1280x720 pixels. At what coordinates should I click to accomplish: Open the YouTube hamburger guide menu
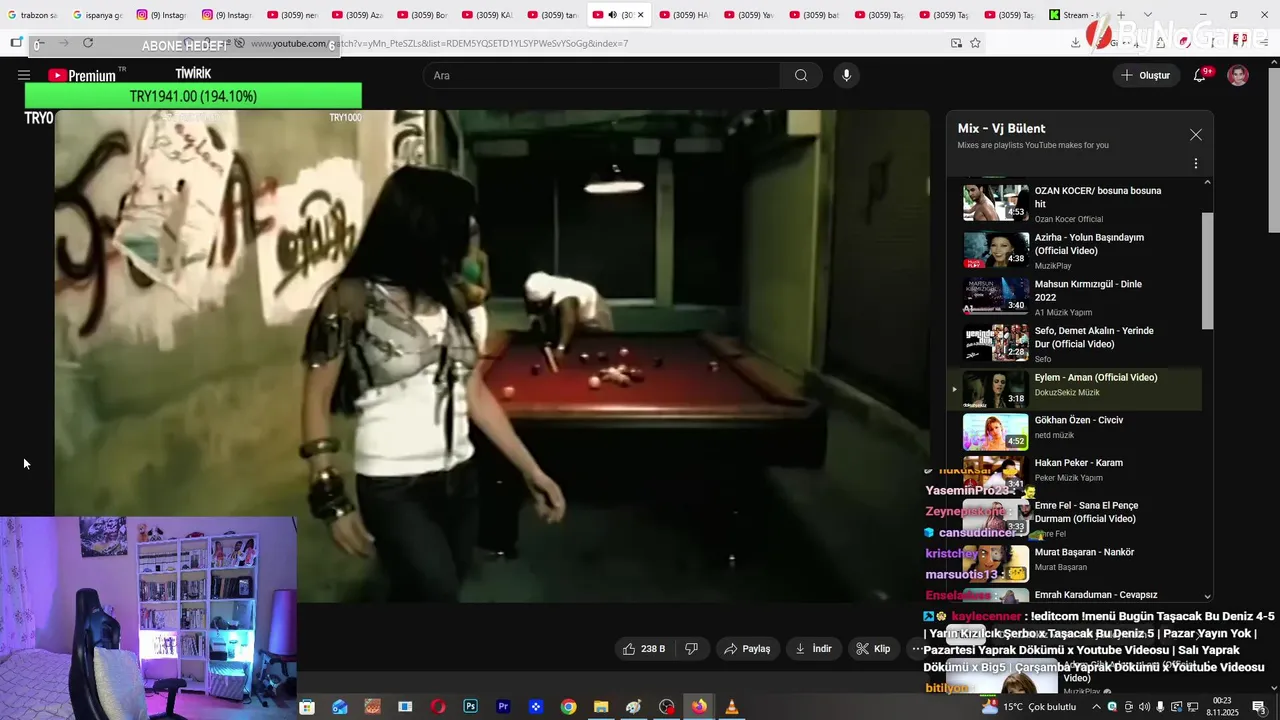click(x=23, y=75)
